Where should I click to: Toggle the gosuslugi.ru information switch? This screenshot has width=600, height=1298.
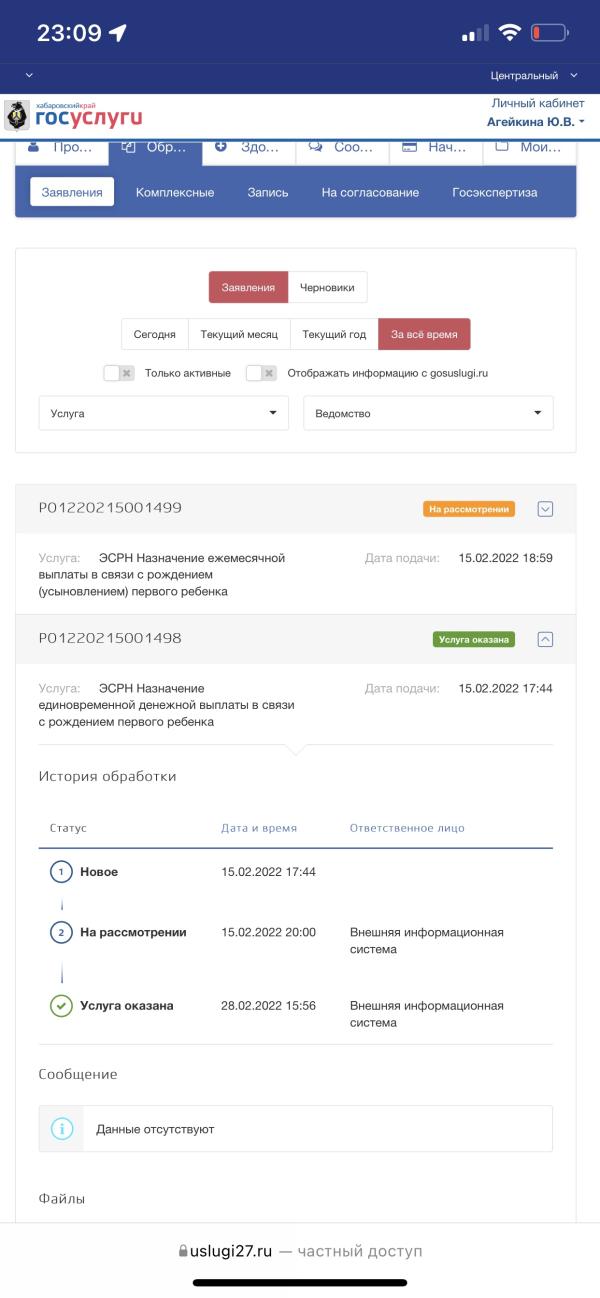point(261,373)
